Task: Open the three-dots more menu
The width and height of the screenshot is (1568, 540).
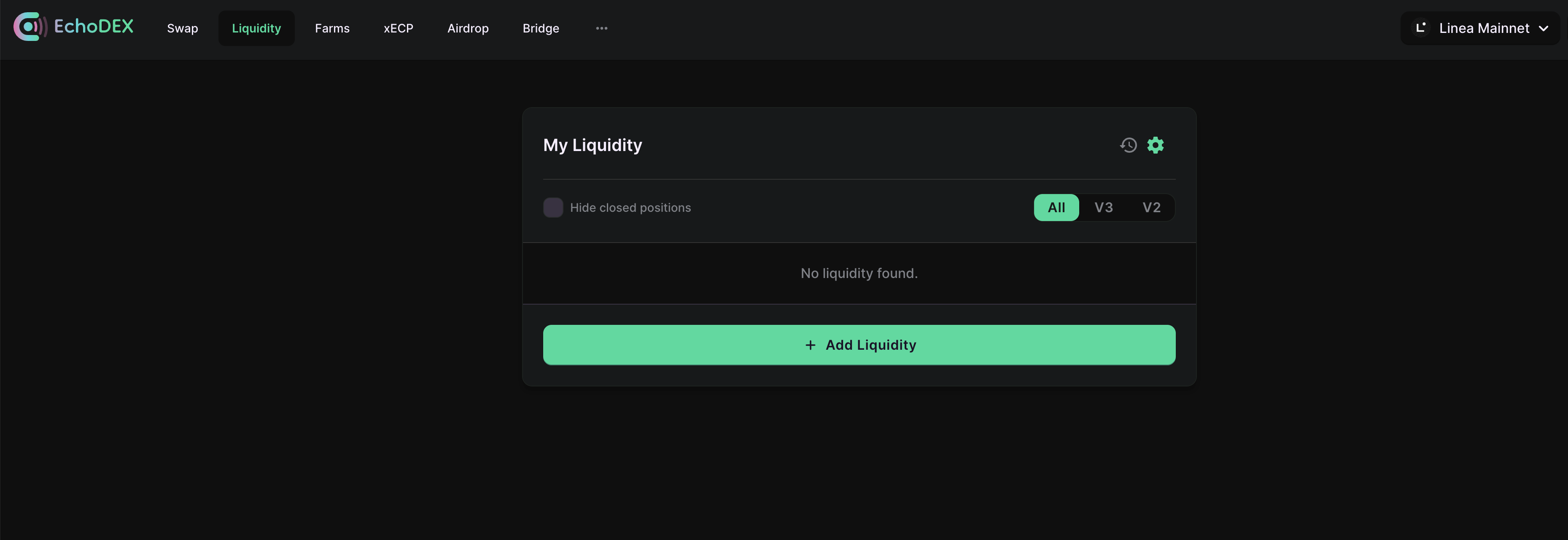Action: pos(601,28)
